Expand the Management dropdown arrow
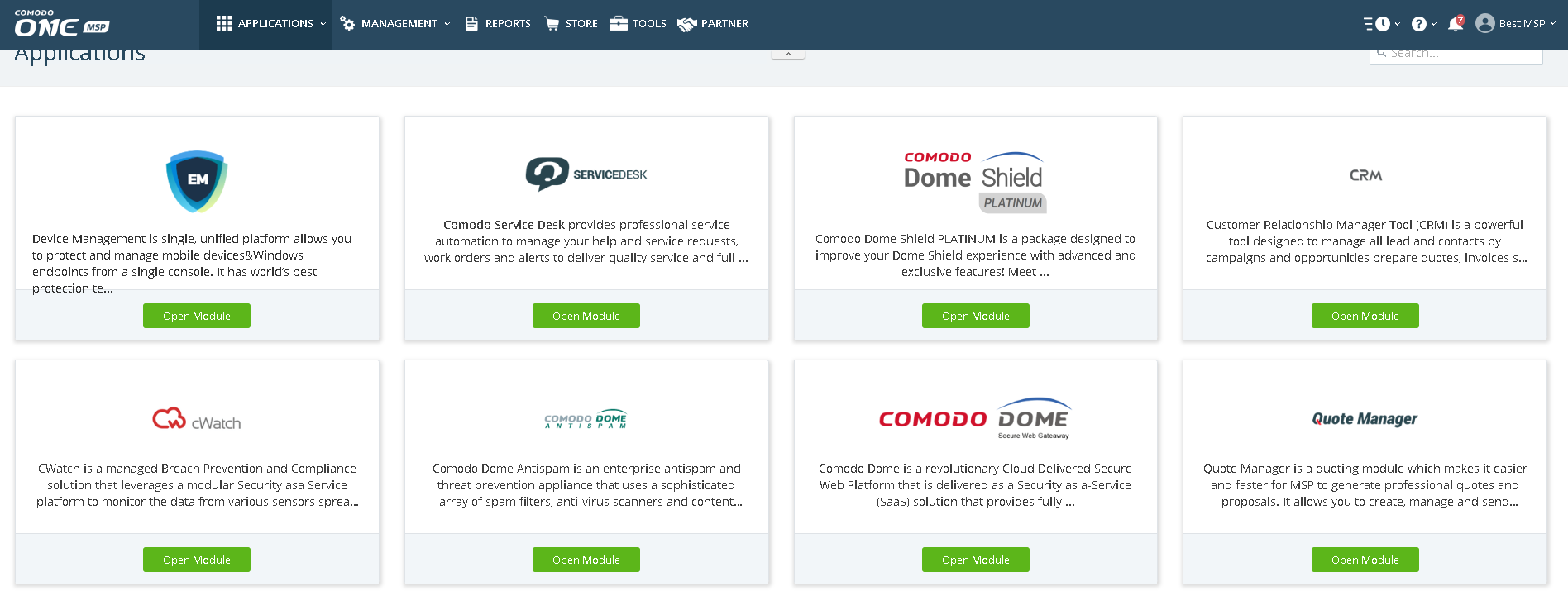 tap(447, 24)
